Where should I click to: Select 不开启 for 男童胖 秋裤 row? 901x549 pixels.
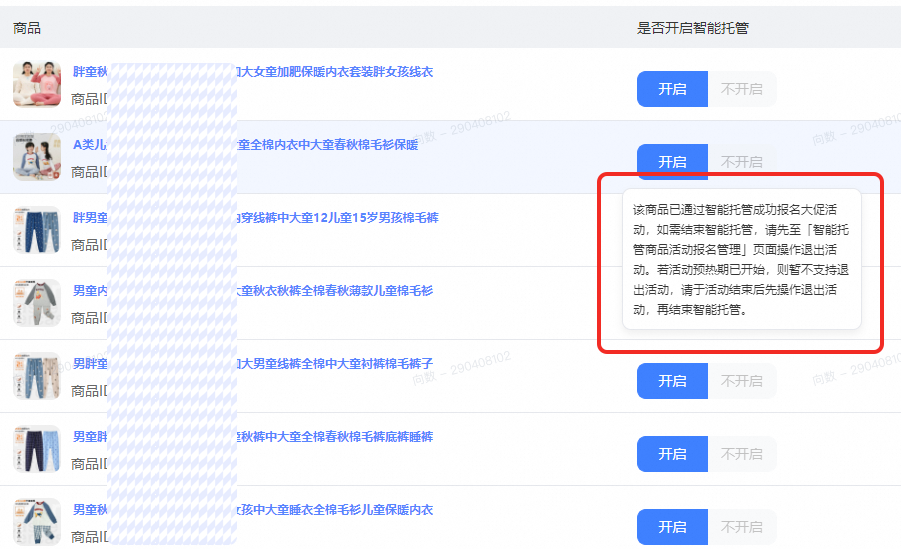point(742,454)
